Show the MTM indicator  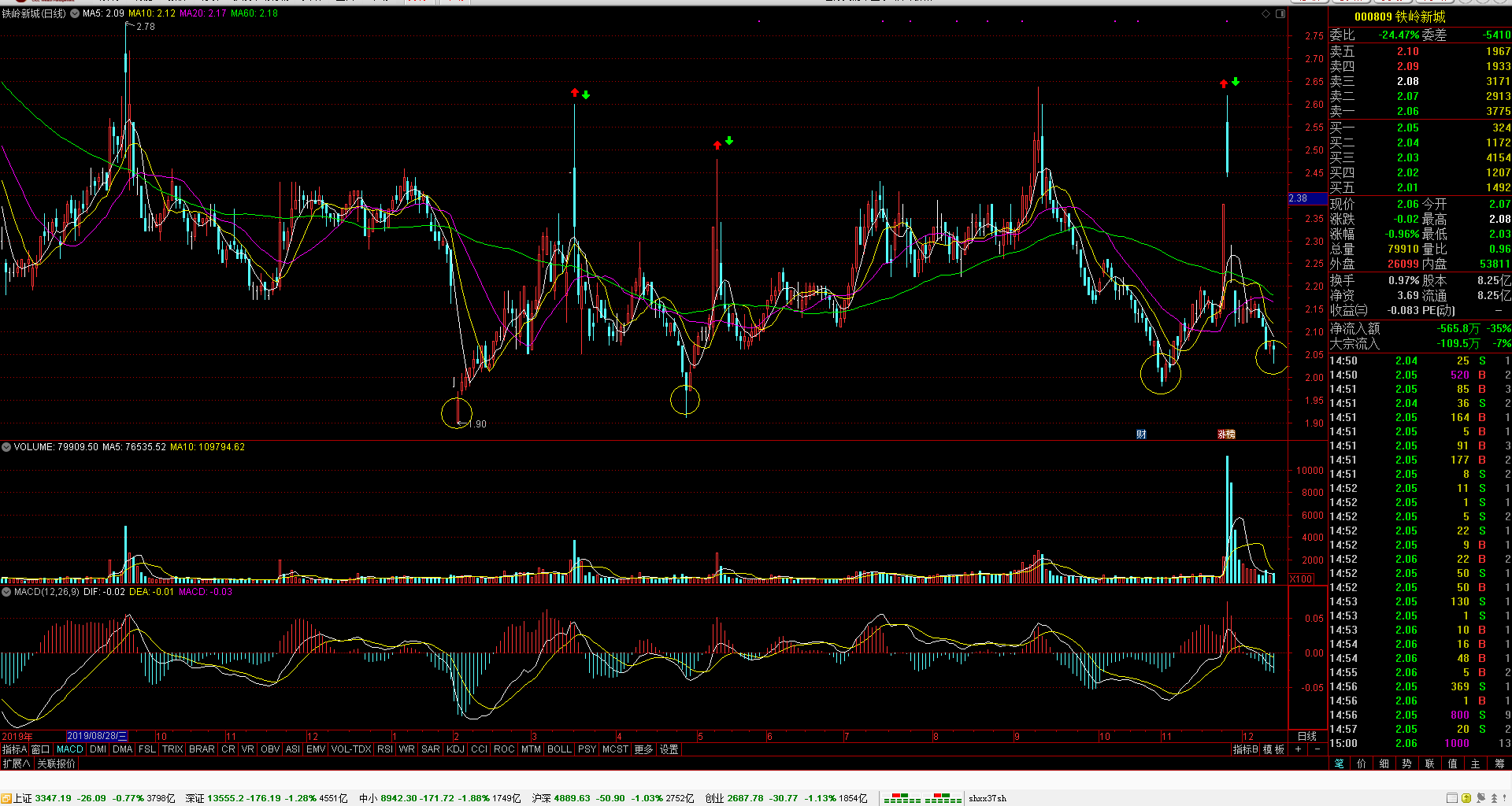click(532, 749)
